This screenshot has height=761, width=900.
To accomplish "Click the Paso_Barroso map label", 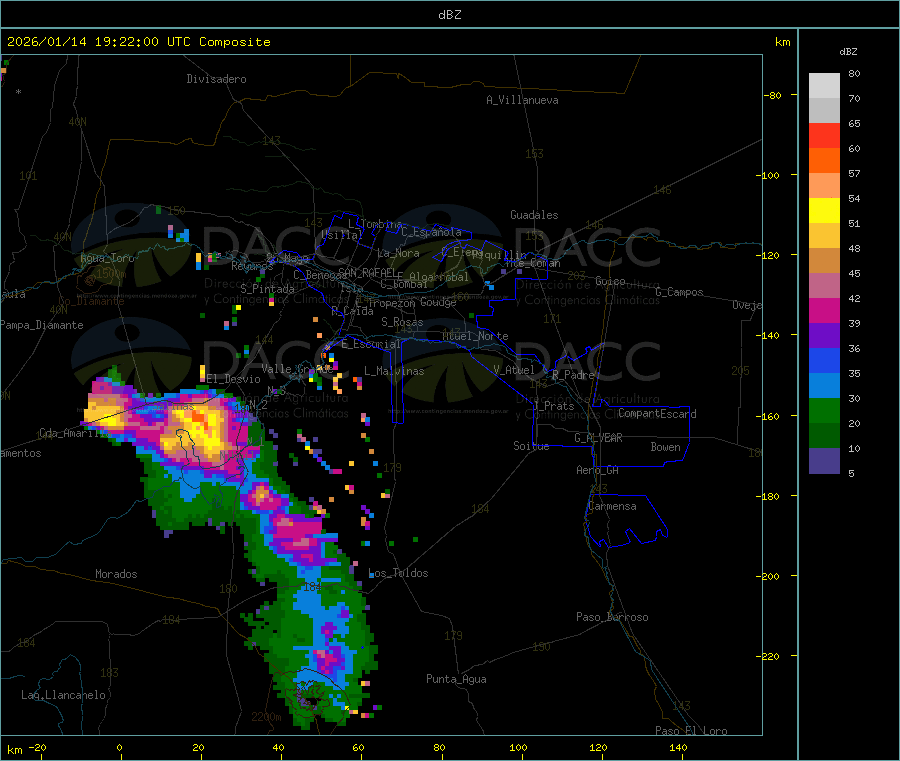I will click(x=612, y=617).
